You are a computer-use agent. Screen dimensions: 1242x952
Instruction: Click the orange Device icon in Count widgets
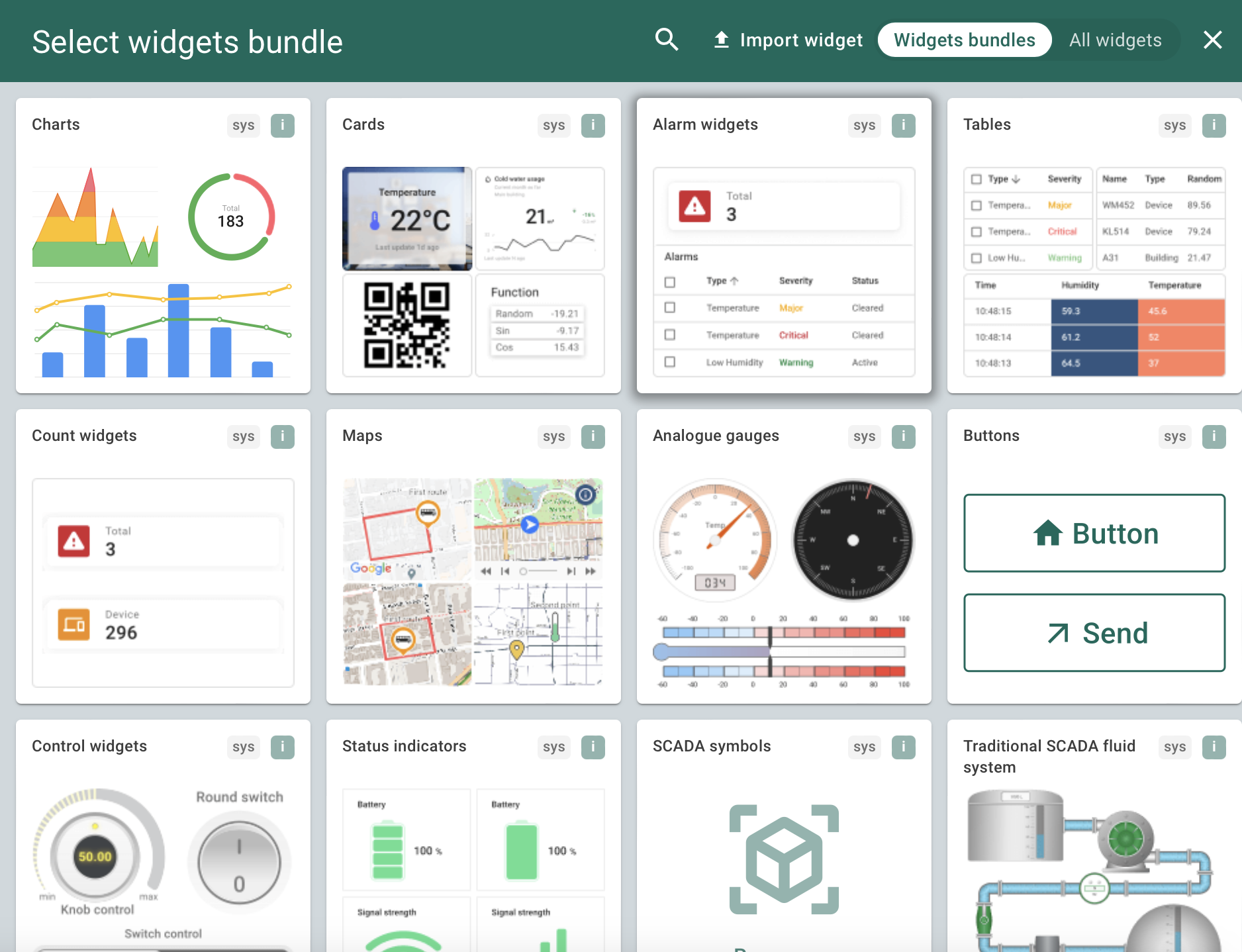pyautogui.click(x=73, y=624)
